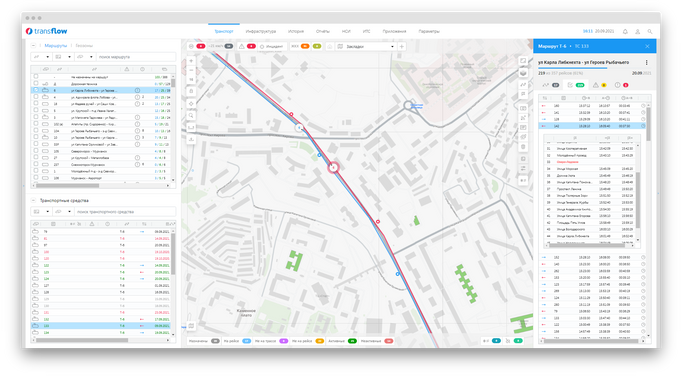The height and width of the screenshot is (379, 682).
Task: Tick the checkbox for route 18 row
Action: point(36,104)
